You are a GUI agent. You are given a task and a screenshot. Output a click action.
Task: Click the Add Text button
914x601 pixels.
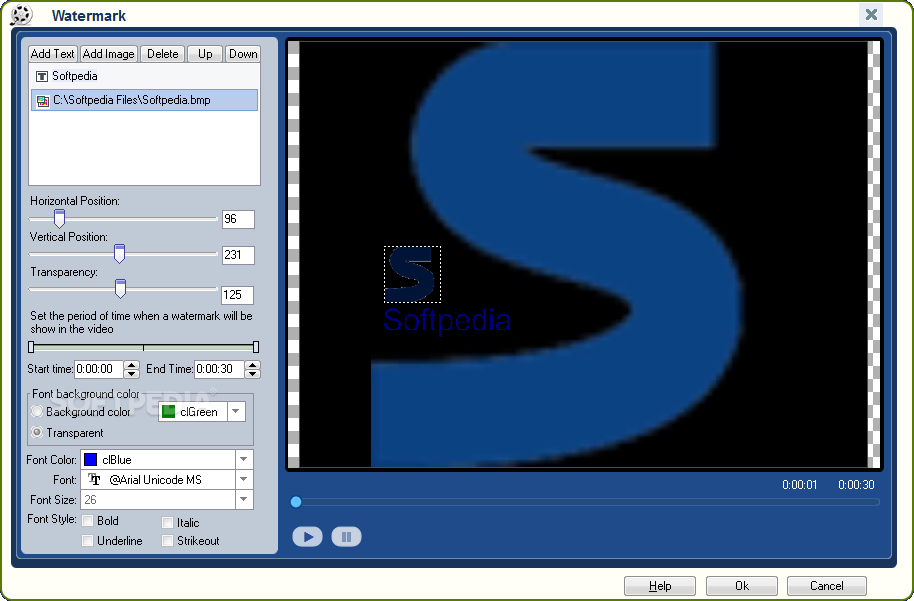click(x=52, y=54)
